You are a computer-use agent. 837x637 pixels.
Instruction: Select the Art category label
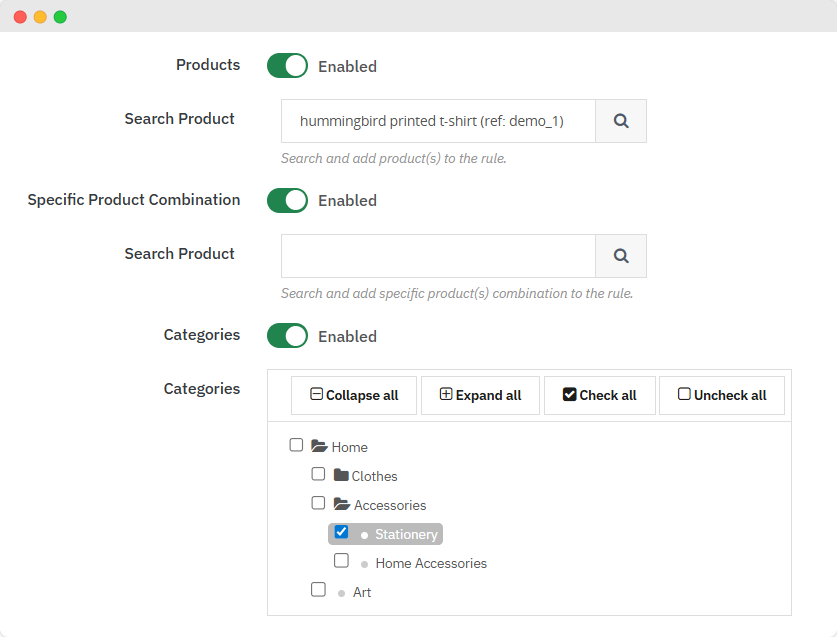pyautogui.click(x=362, y=593)
